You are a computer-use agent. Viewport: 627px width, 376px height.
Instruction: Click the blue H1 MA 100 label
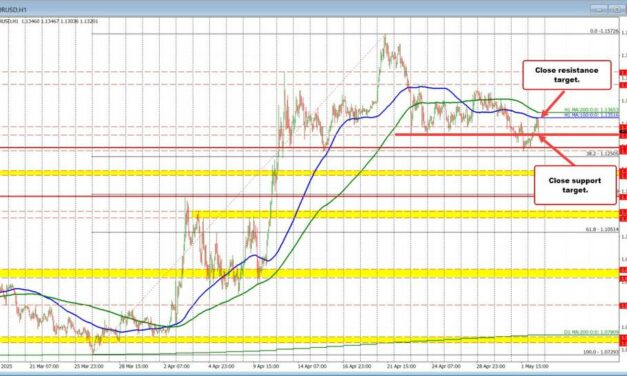tap(591, 115)
